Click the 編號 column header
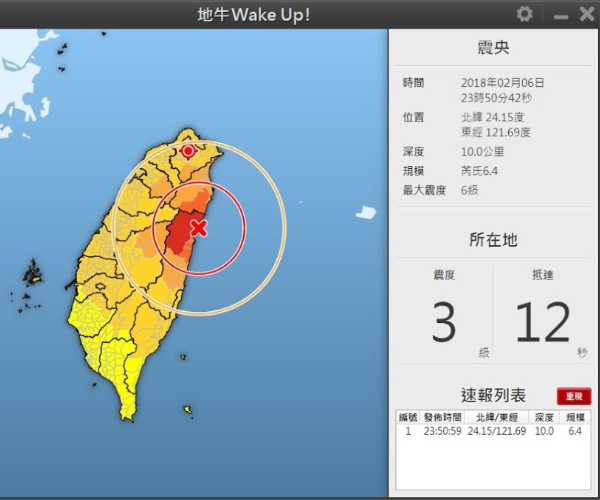 pyautogui.click(x=407, y=417)
